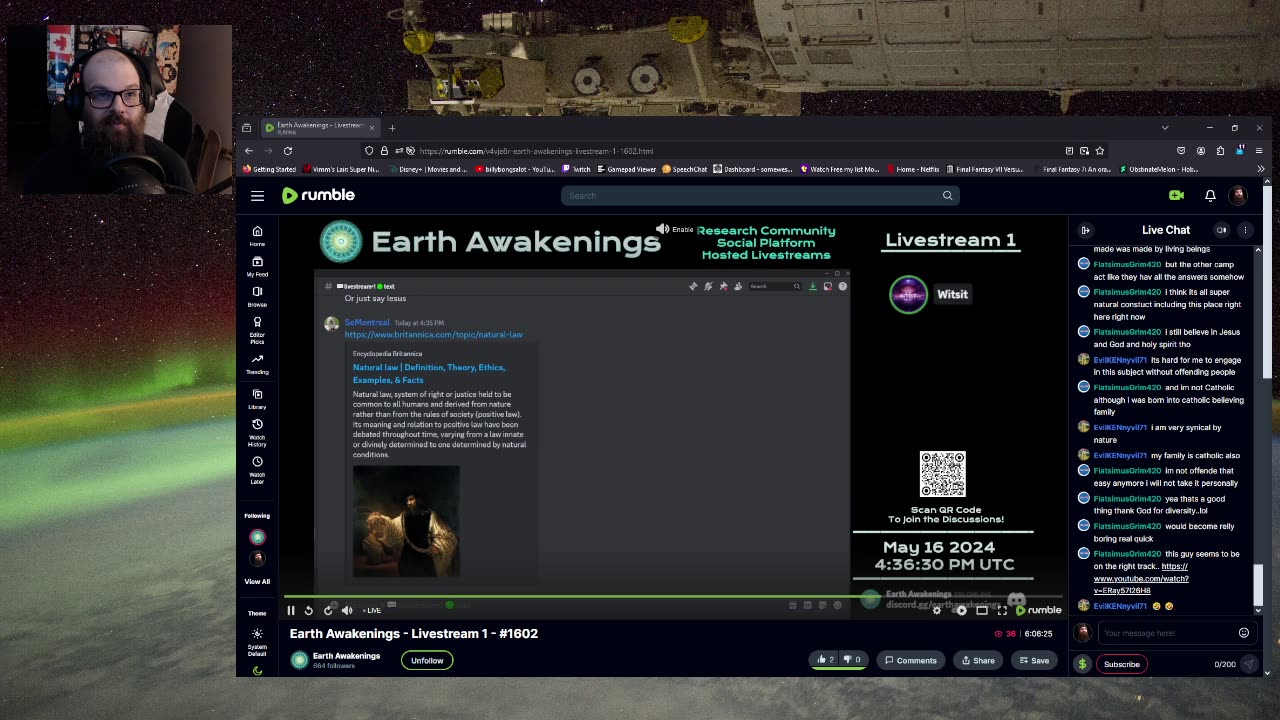The height and width of the screenshot is (720, 1280).
Task: Open video player settings gear
Action: pyautogui.click(x=937, y=610)
